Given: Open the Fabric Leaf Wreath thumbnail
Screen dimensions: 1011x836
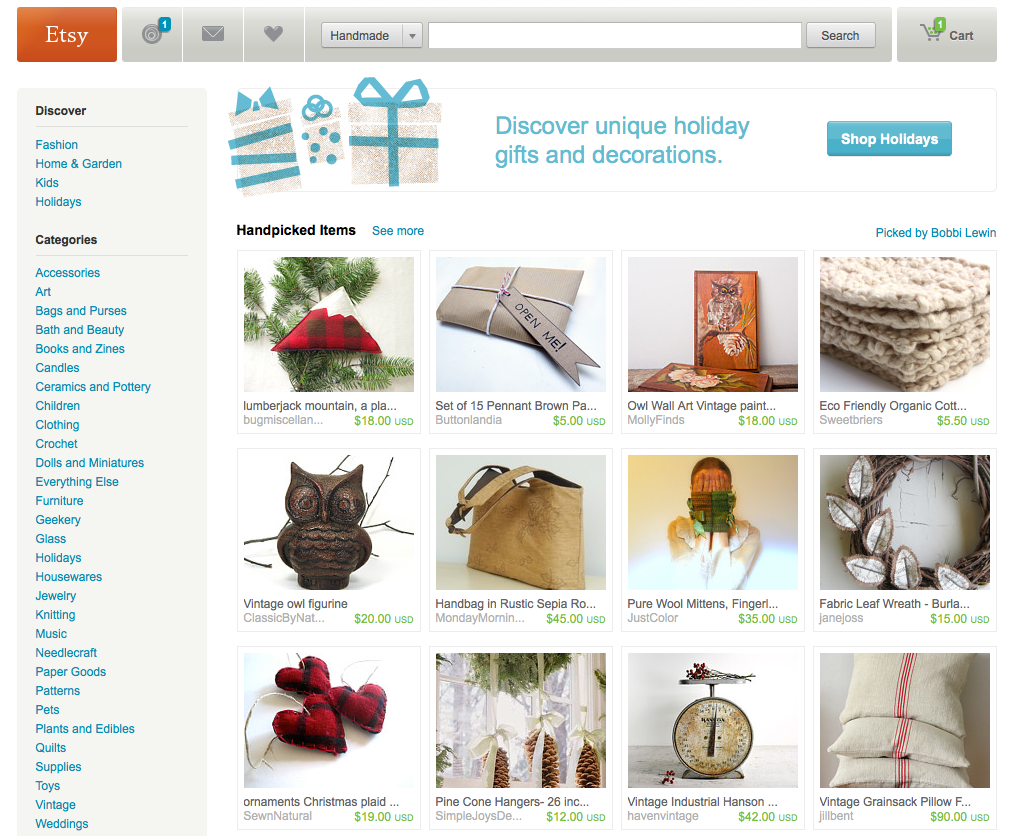Looking at the screenshot, I should (905, 522).
